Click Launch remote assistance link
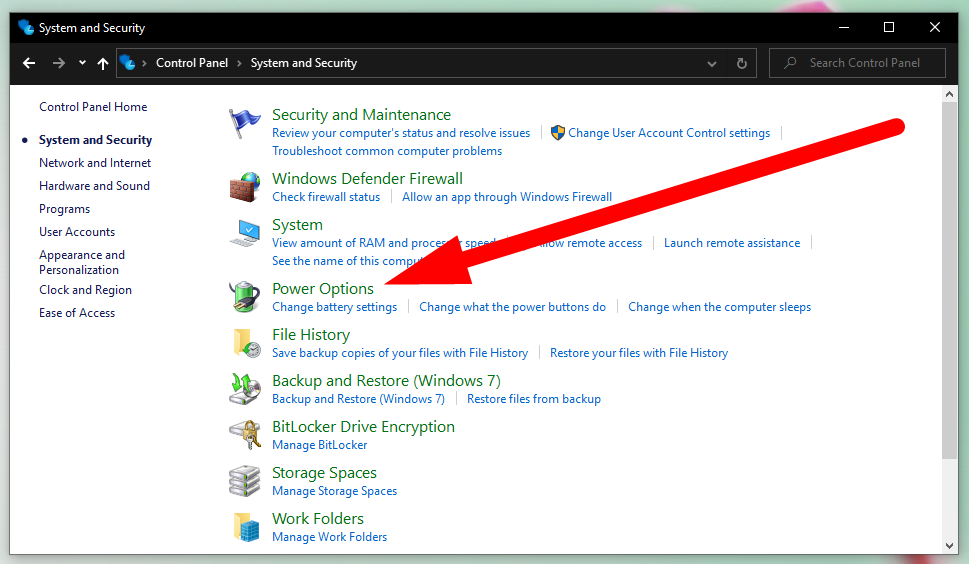 [x=732, y=243]
